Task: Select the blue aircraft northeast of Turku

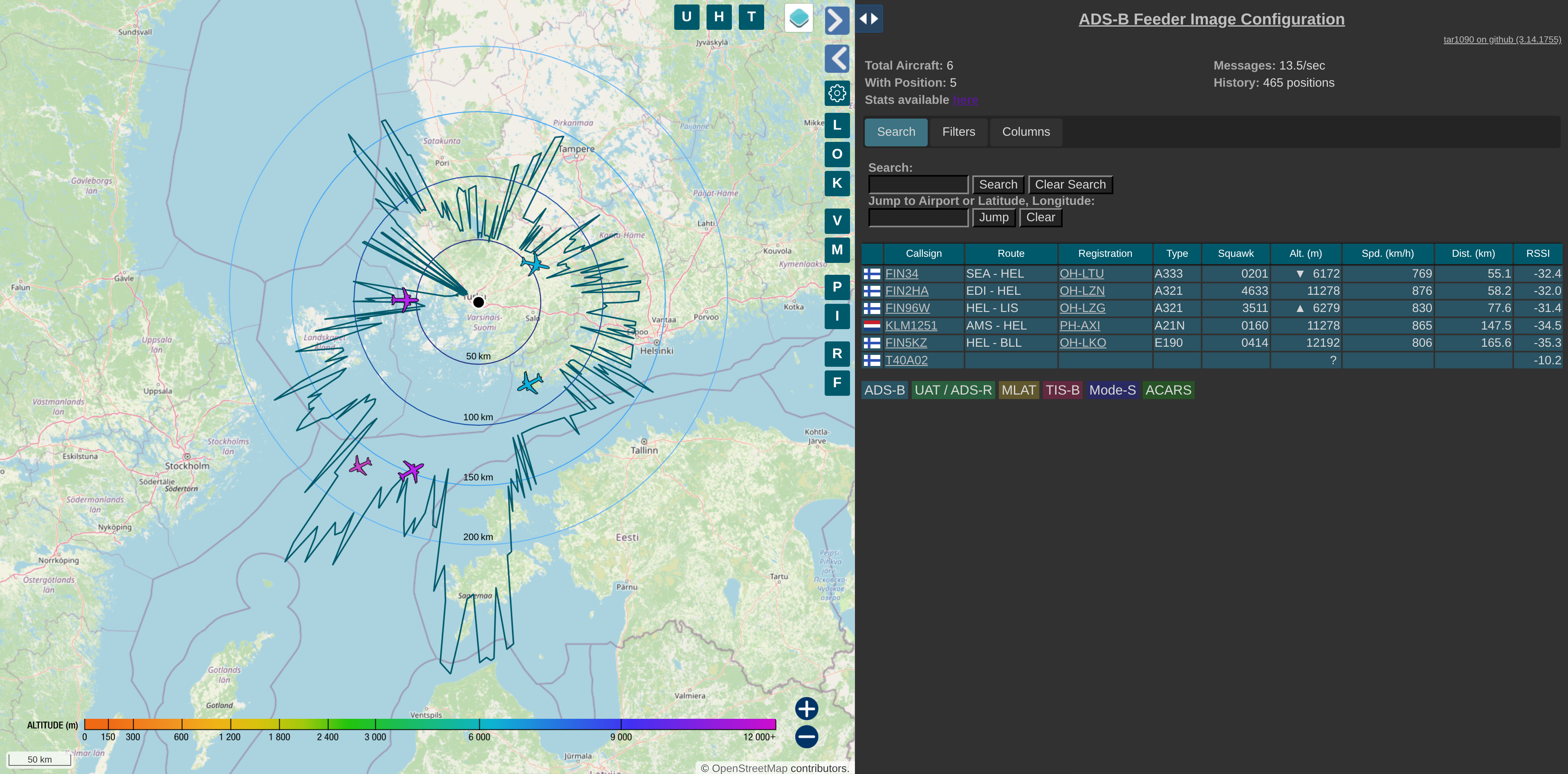Action: pyautogui.click(x=534, y=264)
